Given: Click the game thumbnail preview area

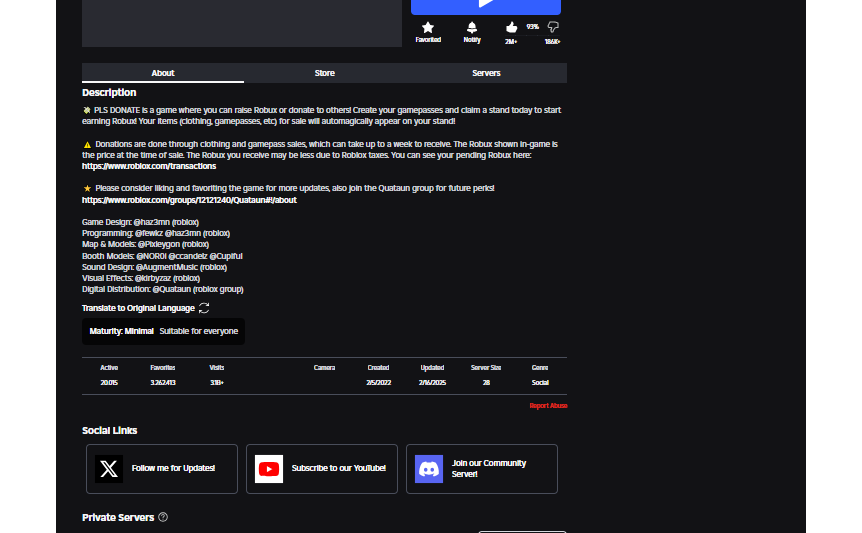Looking at the screenshot, I should pos(242,23).
